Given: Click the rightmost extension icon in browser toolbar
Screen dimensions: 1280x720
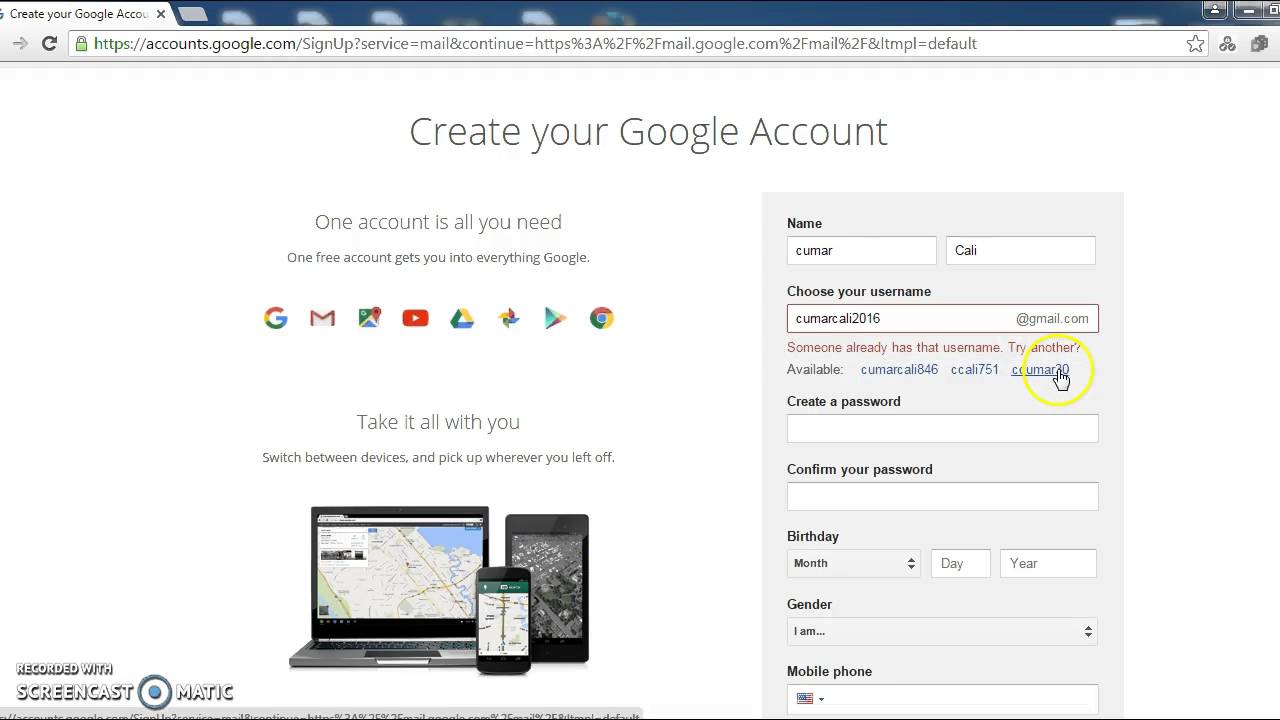Looking at the screenshot, I should [1260, 43].
